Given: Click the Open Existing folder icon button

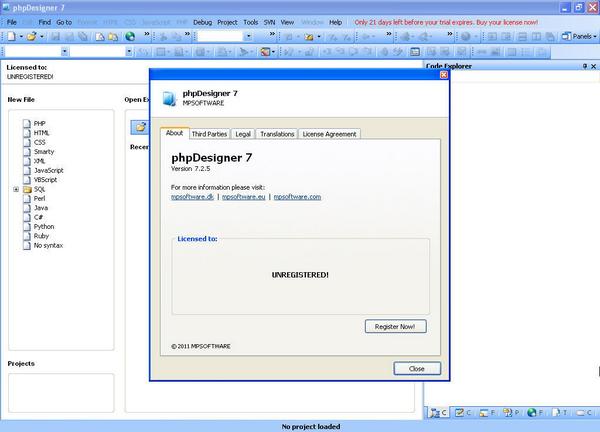Looking at the screenshot, I should click(140, 127).
